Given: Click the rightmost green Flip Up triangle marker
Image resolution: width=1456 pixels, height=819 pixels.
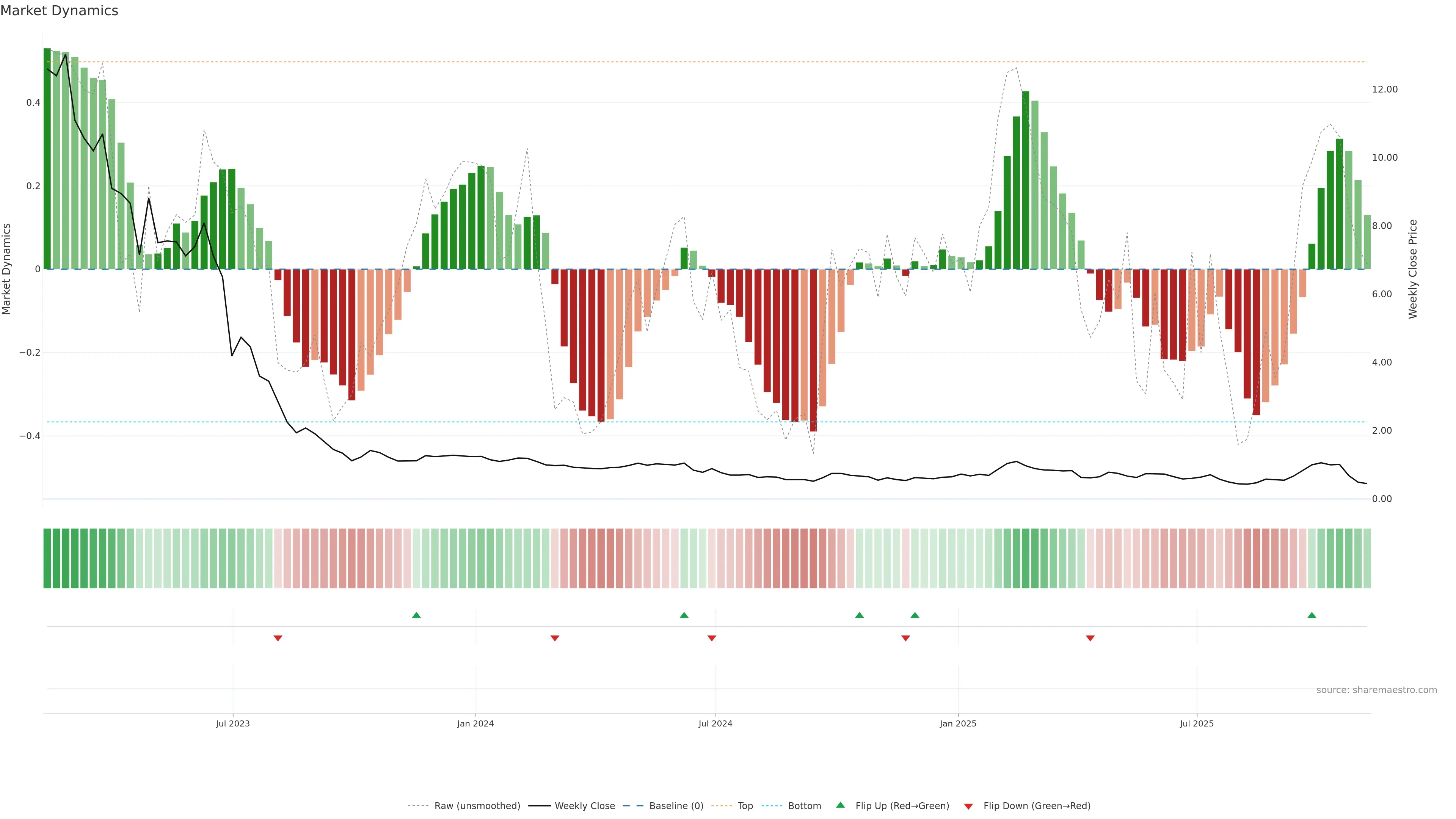Looking at the screenshot, I should [1312, 615].
